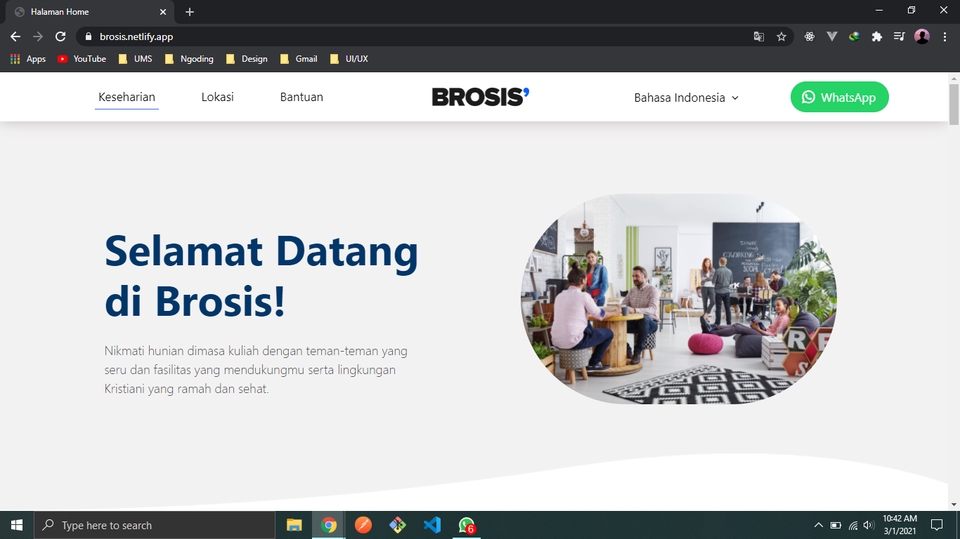
Task: Open the Vue devtools extension icon
Action: point(831,37)
